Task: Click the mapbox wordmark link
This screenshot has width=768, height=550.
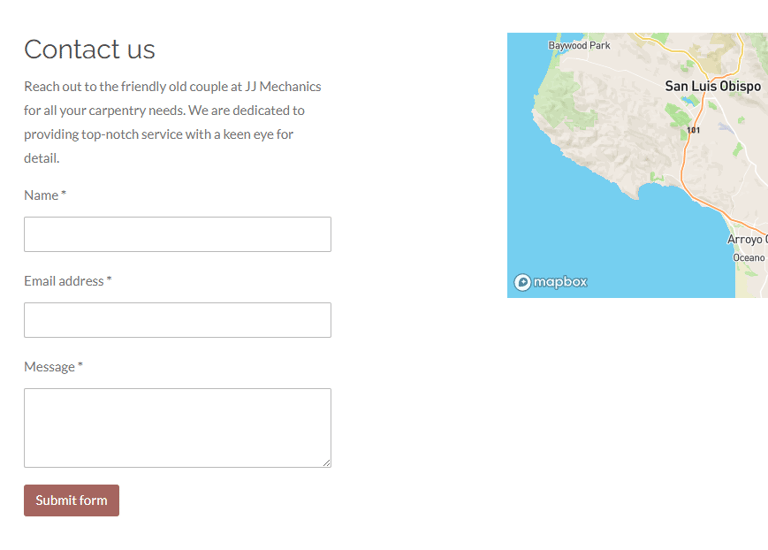Action: point(560,282)
